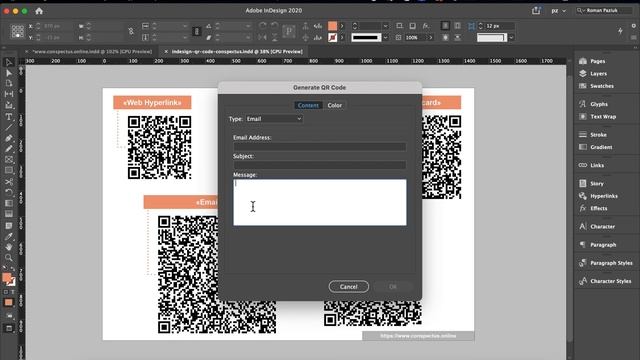Click the dimmed OK button in the dialog

393,287
